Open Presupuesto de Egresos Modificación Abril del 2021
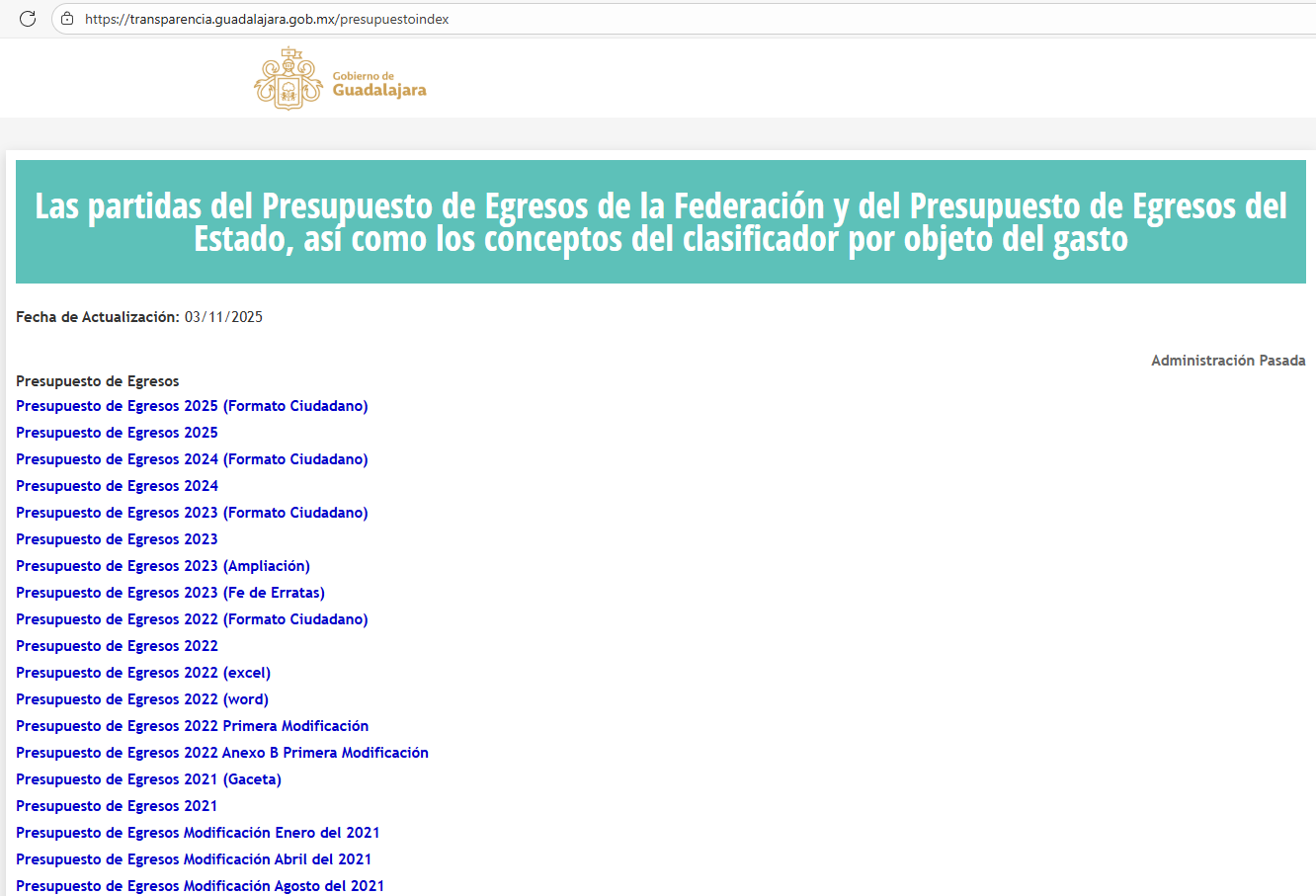 [x=194, y=859]
